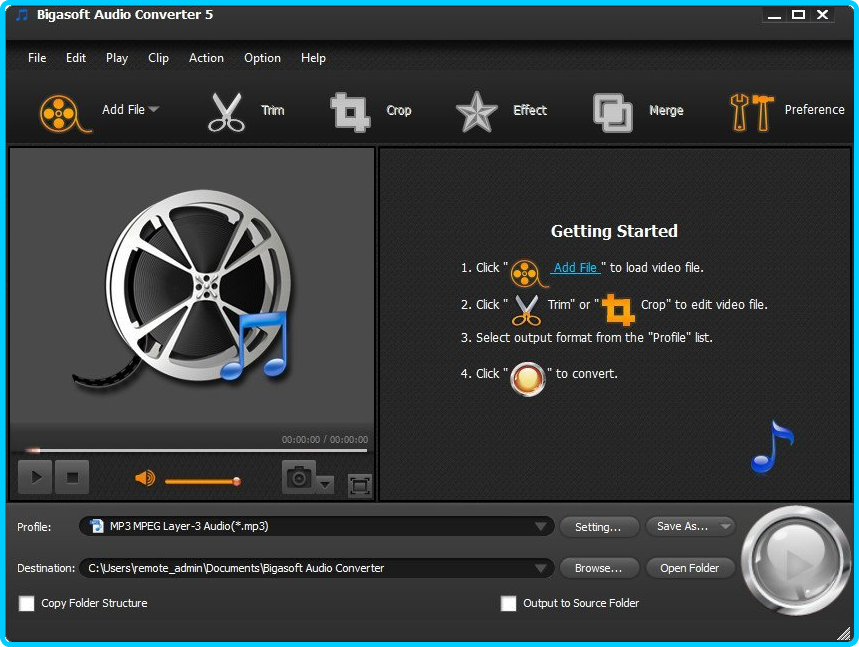
Task: Click the Merge overlapping squares icon
Action: pyautogui.click(x=613, y=113)
